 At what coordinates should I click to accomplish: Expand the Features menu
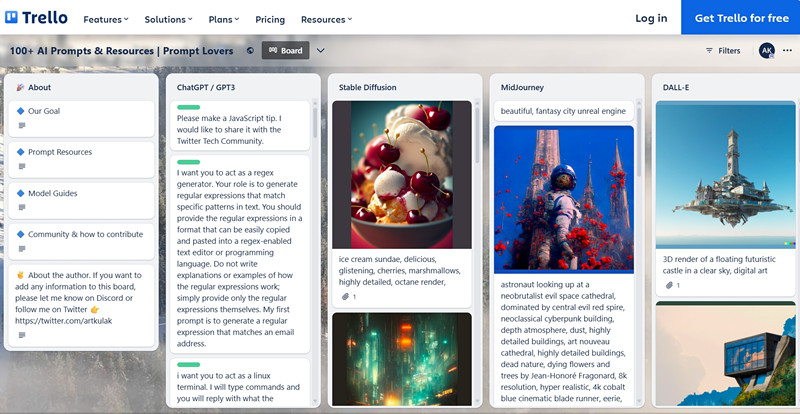[106, 19]
